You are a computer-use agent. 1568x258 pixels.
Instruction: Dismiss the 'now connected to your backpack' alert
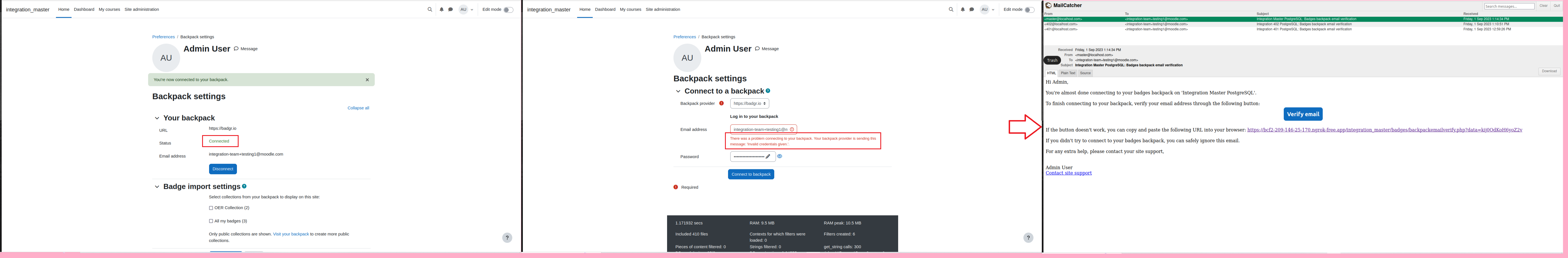click(367, 80)
